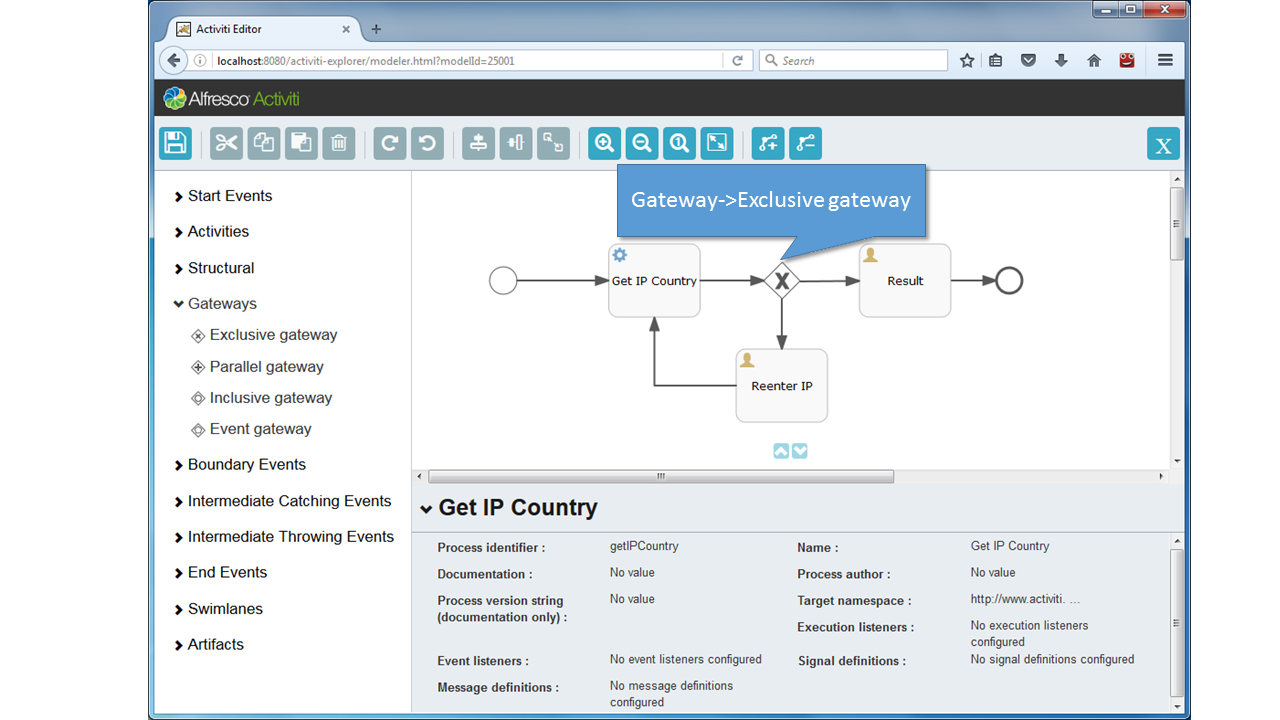
Task: Move properties panel with the down arrow
Action: coord(800,451)
